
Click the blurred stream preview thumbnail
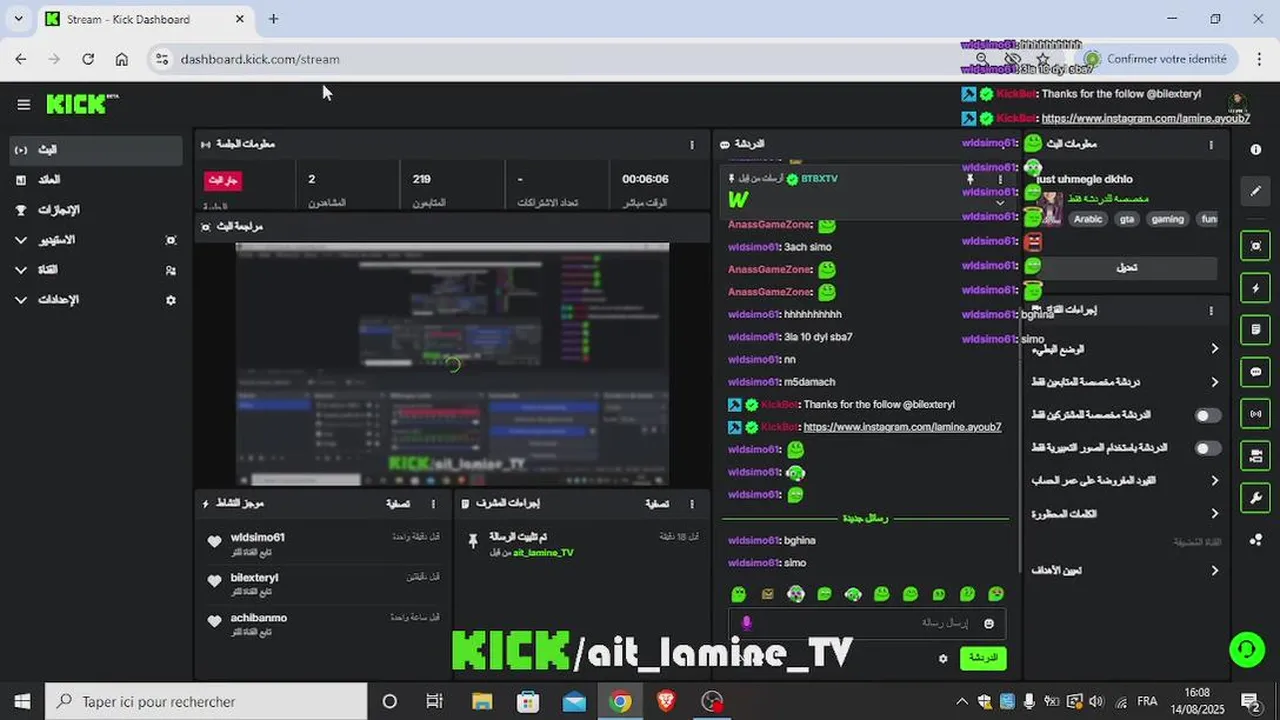pyautogui.click(x=452, y=364)
